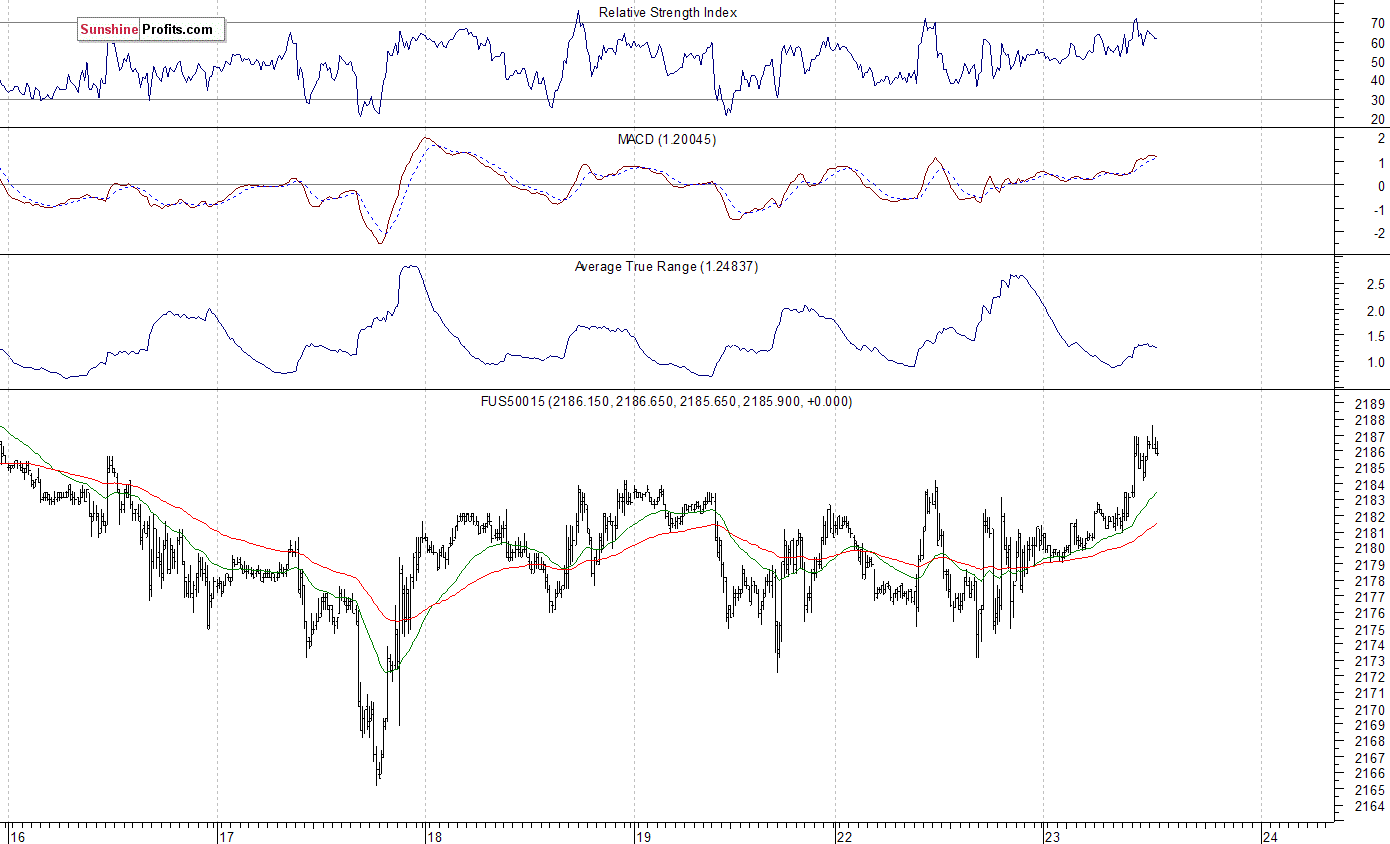The image size is (1390, 844).
Task: Click price level 2166 on axis
Action: point(1369,773)
